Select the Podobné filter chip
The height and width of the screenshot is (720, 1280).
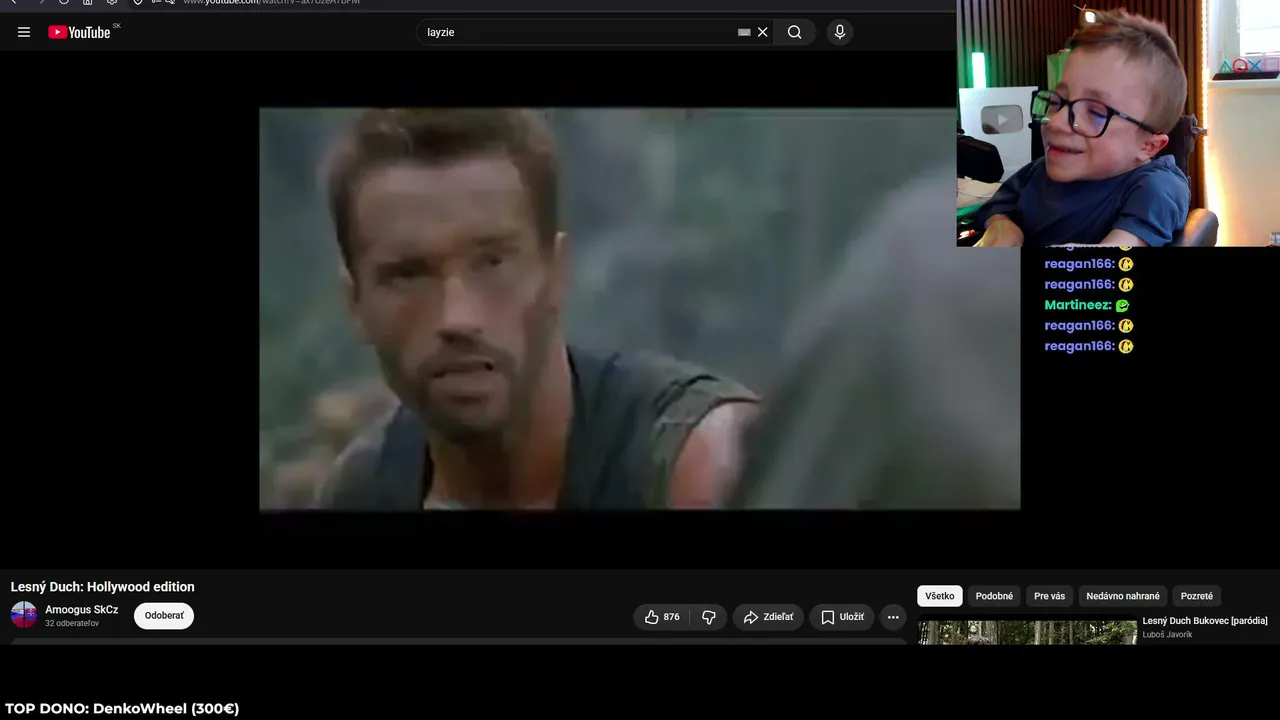[x=994, y=596]
